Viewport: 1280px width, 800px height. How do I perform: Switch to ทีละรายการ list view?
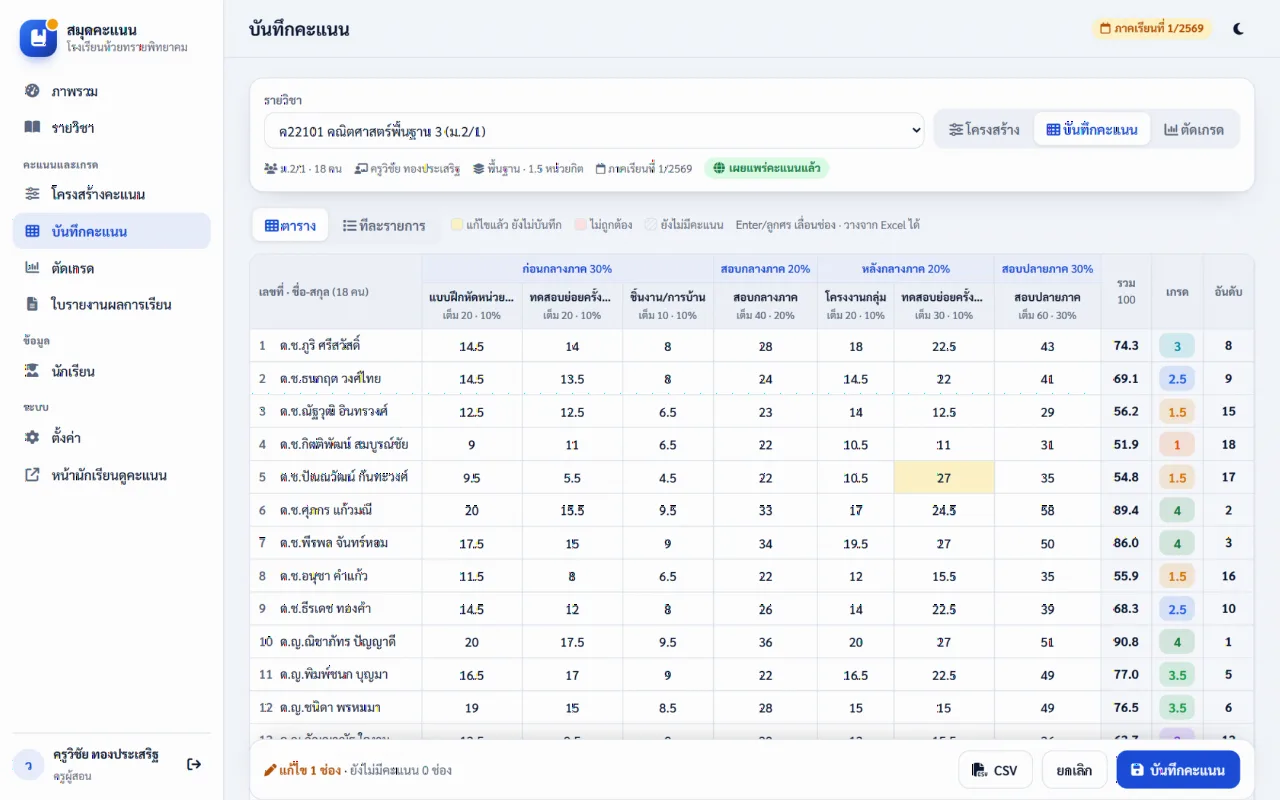point(384,226)
